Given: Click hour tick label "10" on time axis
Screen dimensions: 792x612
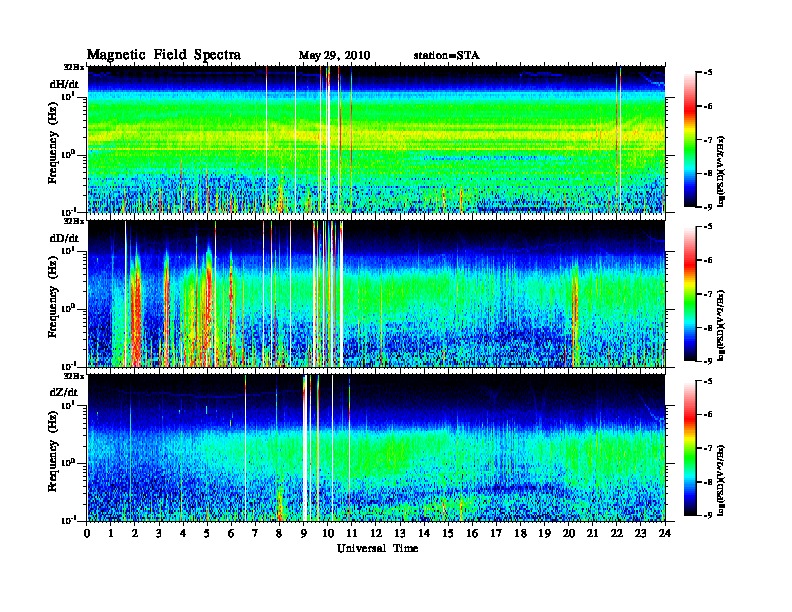Looking at the screenshot, I should point(328,533).
